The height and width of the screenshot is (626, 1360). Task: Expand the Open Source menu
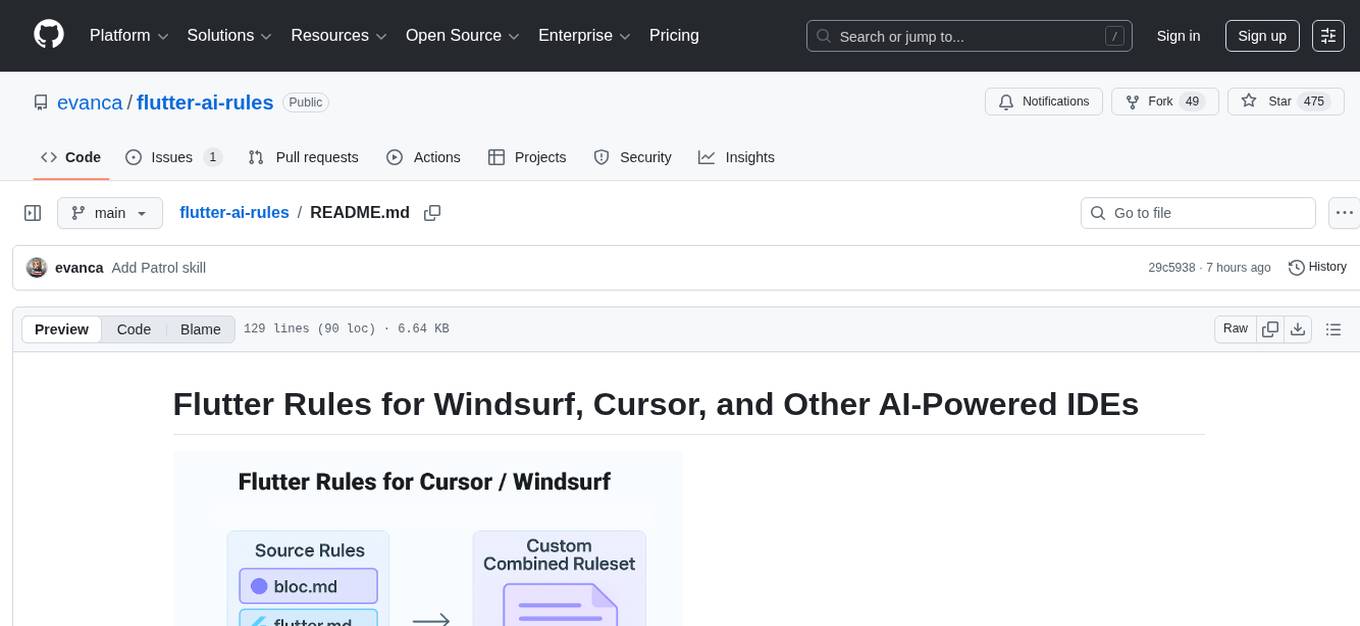pos(462,36)
